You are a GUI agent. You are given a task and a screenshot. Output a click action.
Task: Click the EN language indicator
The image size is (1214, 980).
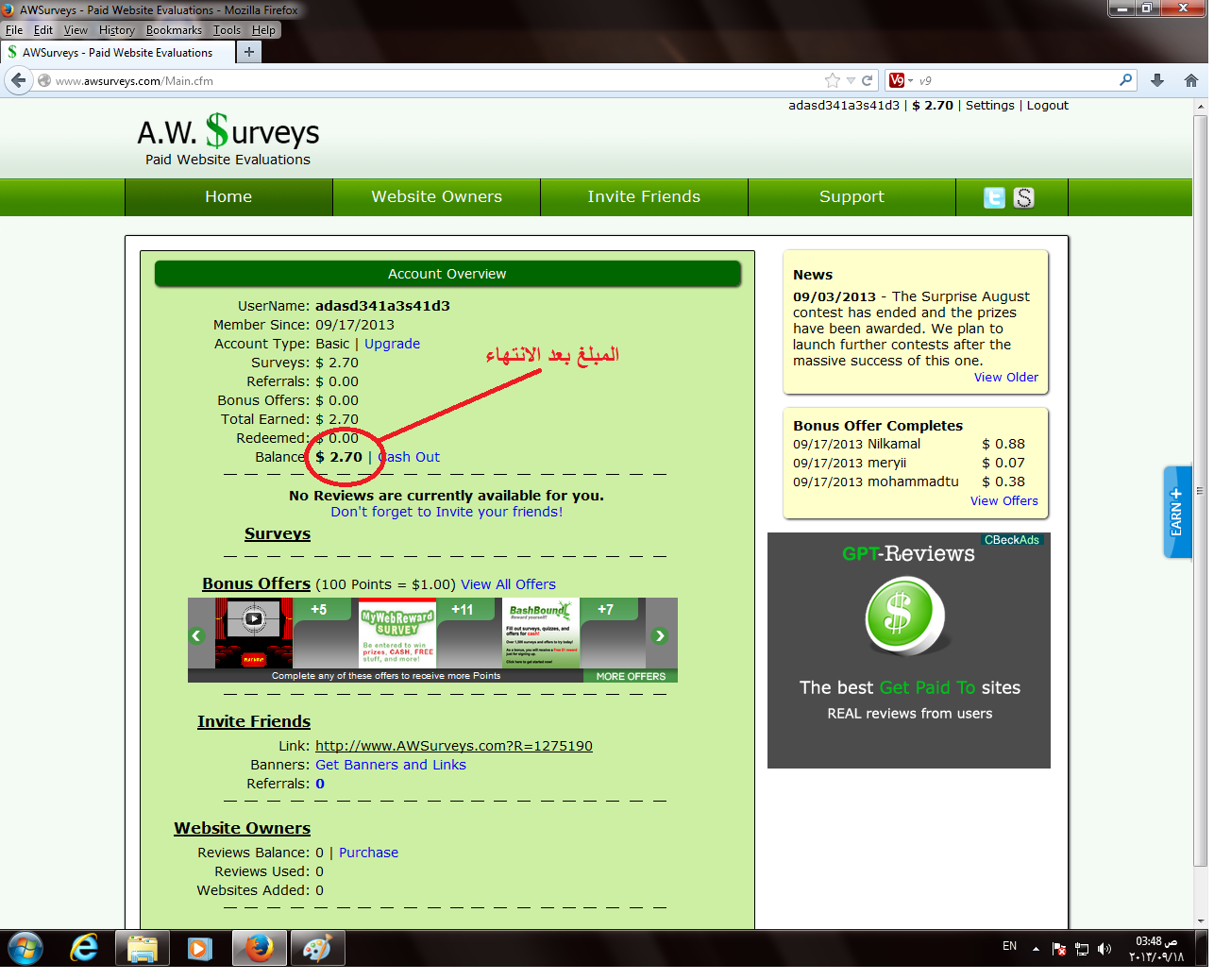coord(1009,946)
